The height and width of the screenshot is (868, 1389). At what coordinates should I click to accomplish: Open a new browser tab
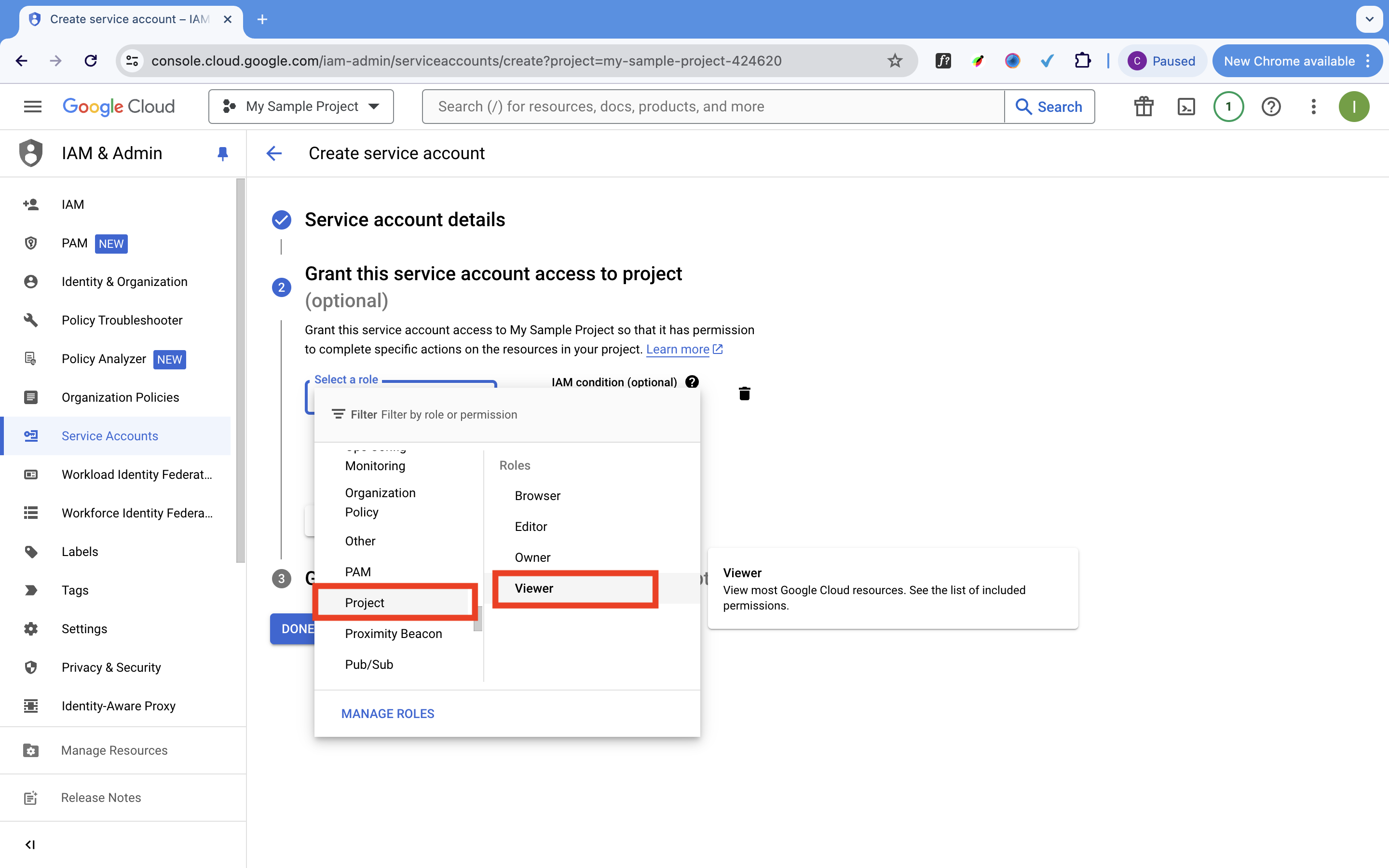pyautogui.click(x=262, y=19)
